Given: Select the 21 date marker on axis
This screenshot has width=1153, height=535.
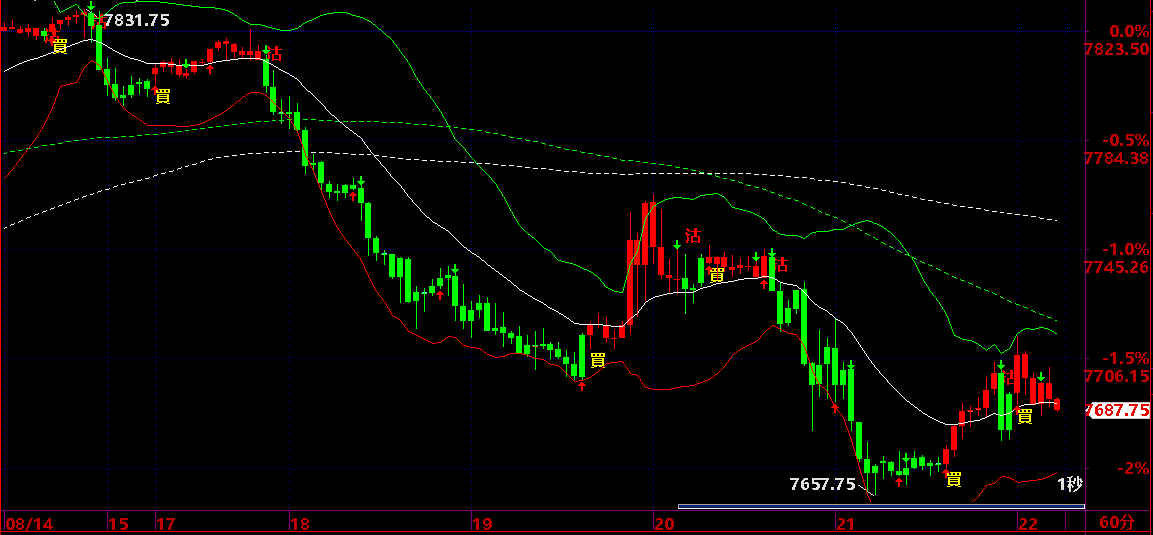Looking at the screenshot, I should pyautogui.click(x=845, y=523).
